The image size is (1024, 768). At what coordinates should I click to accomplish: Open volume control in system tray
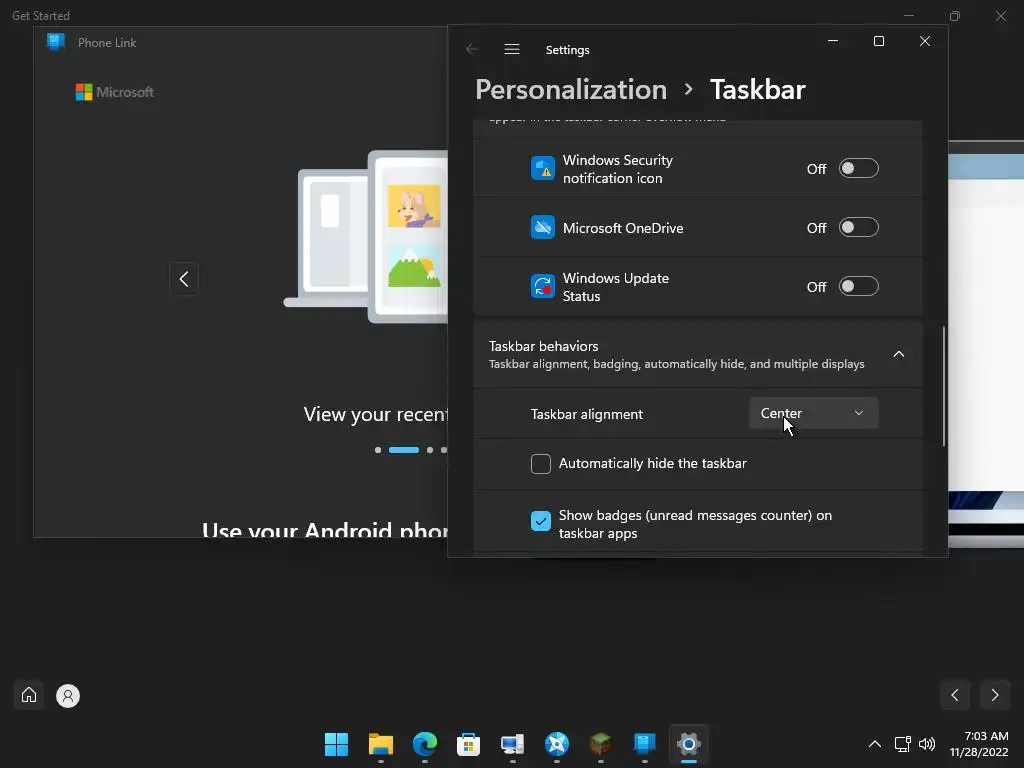927,744
